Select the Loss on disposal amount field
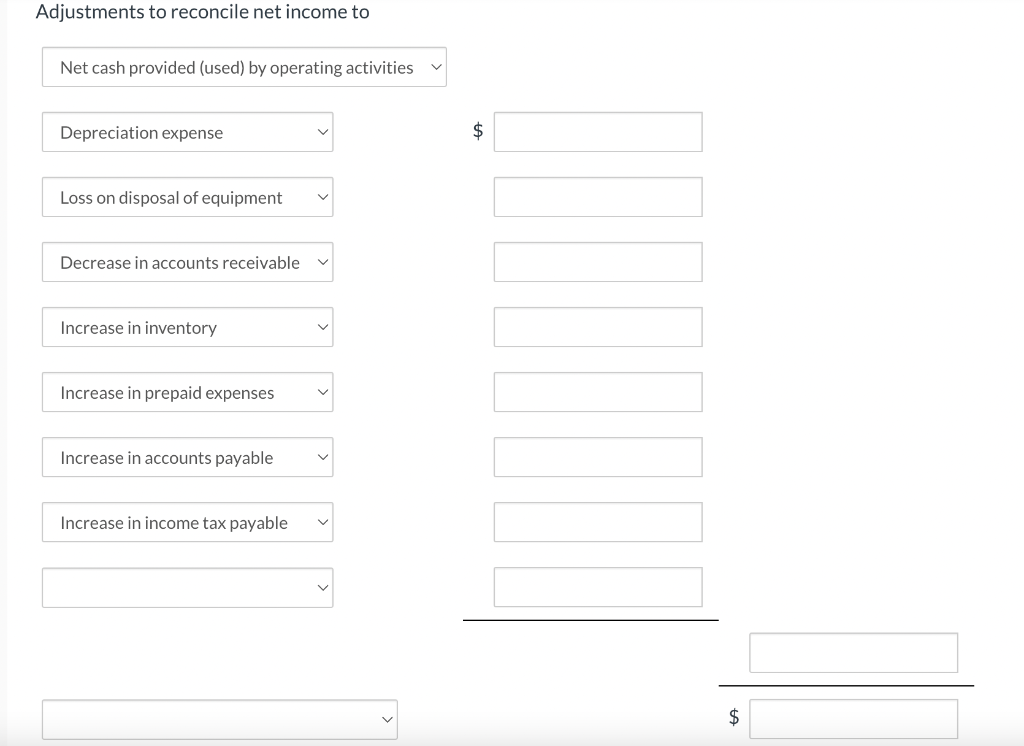 pyautogui.click(x=597, y=197)
